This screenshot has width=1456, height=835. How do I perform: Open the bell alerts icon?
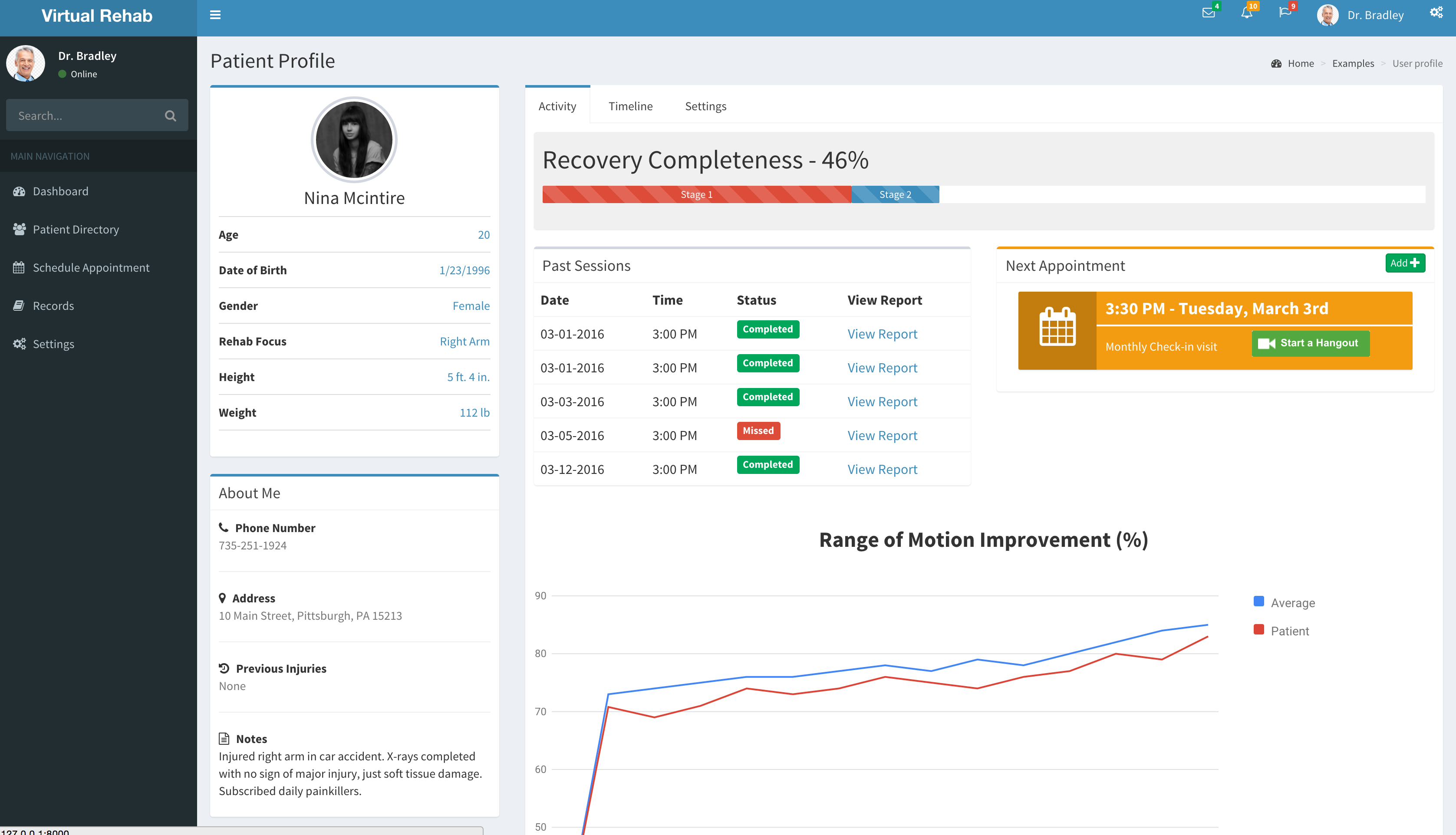(x=1246, y=13)
